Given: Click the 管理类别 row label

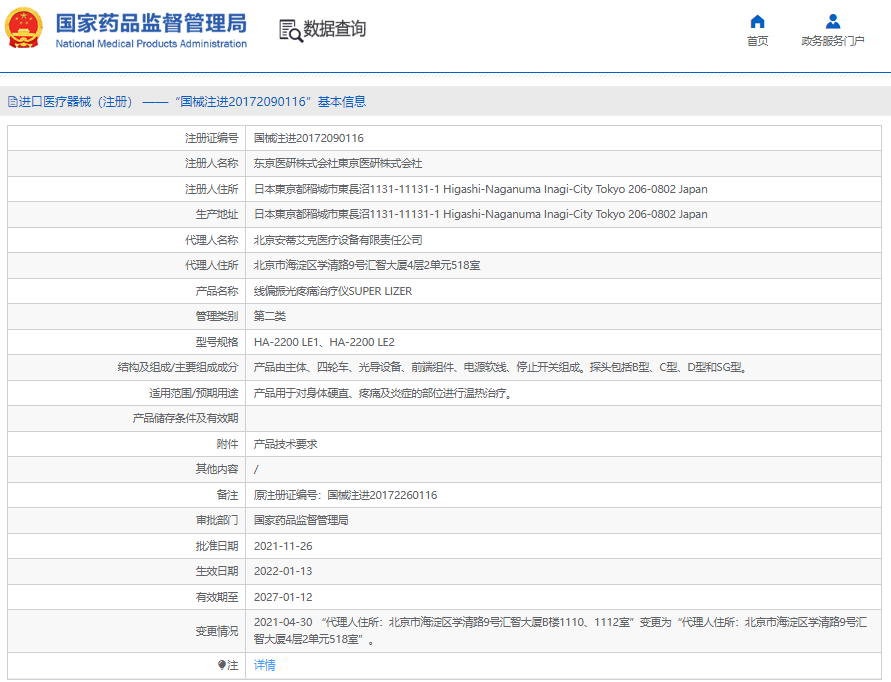Looking at the screenshot, I should click(x=216, y=316).
